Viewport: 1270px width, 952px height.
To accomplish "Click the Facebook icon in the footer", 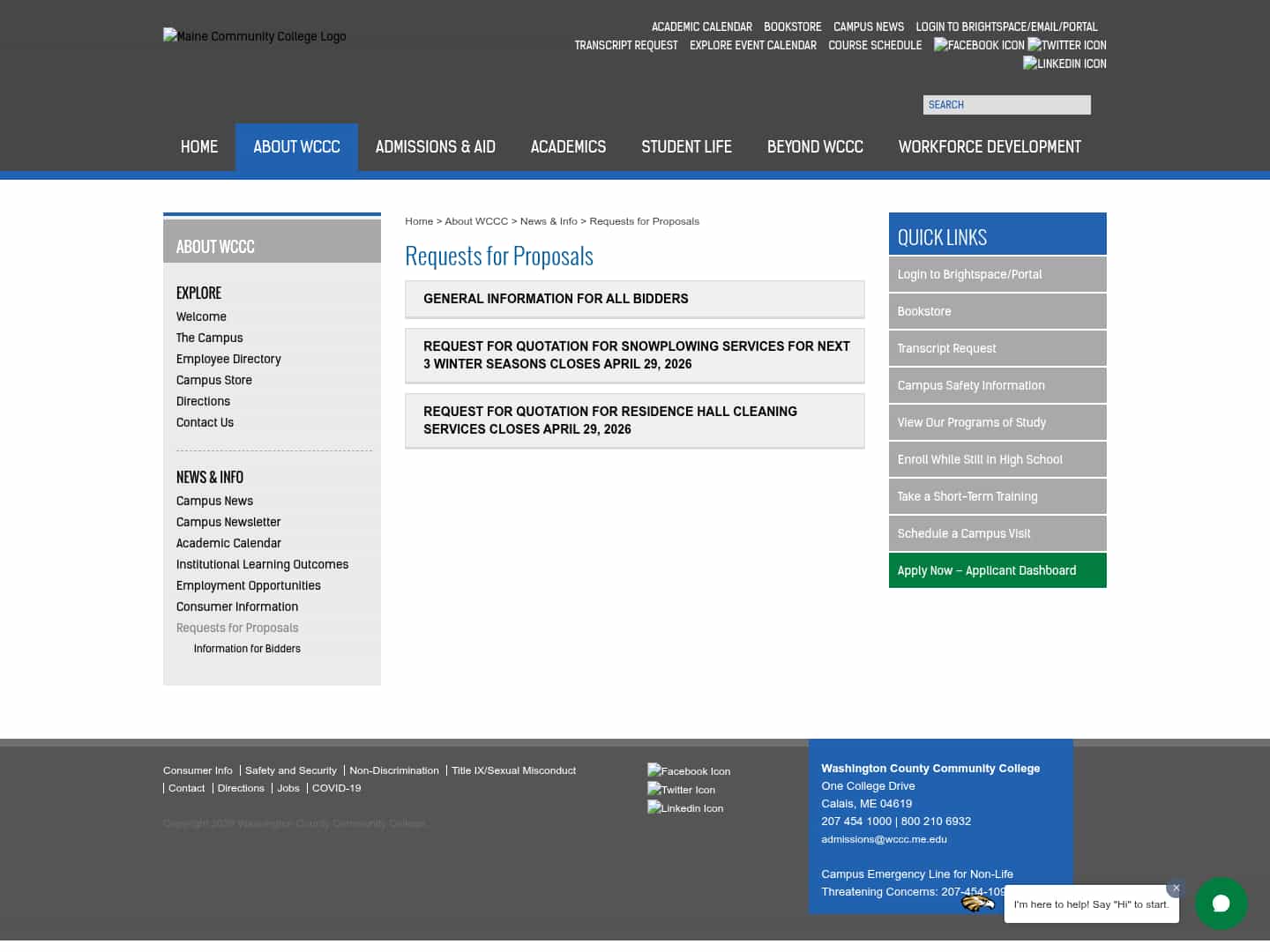I will pos(688,770).
